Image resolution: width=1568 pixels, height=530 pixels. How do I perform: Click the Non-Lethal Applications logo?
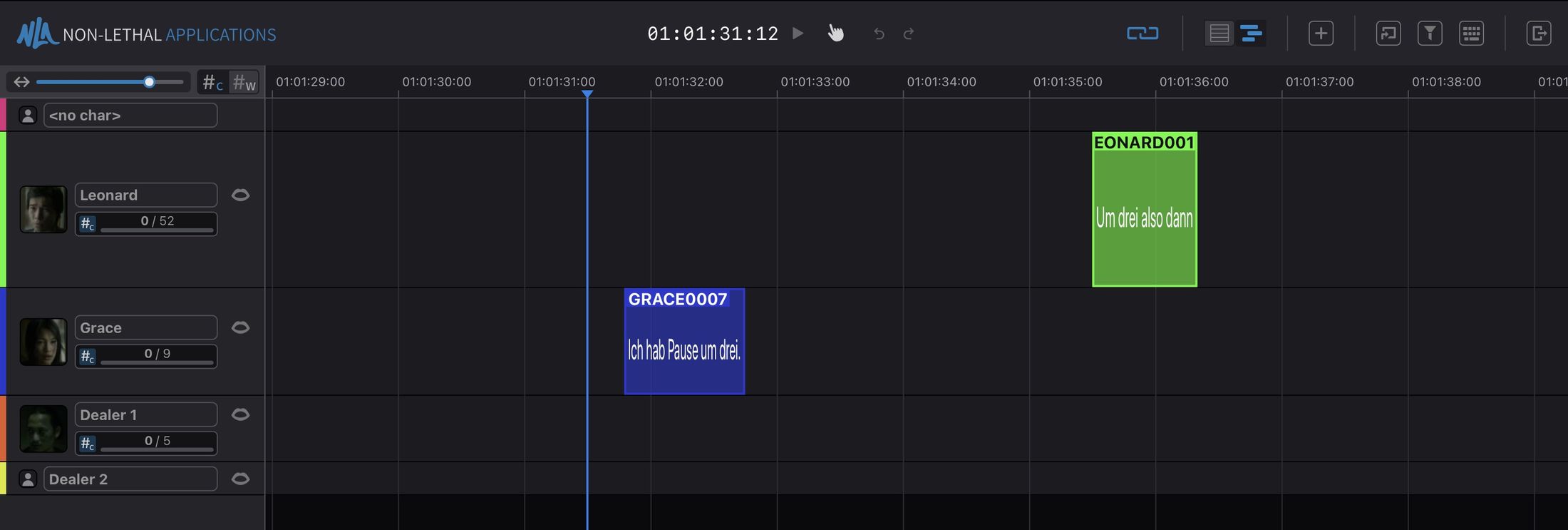[146, 34]
